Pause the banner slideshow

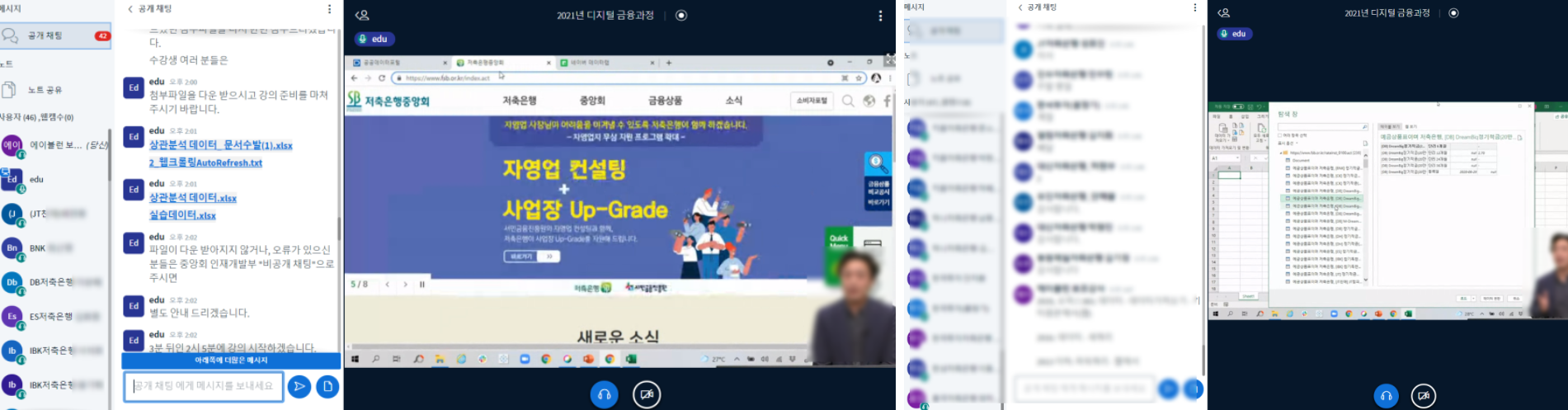coord(422,285)
